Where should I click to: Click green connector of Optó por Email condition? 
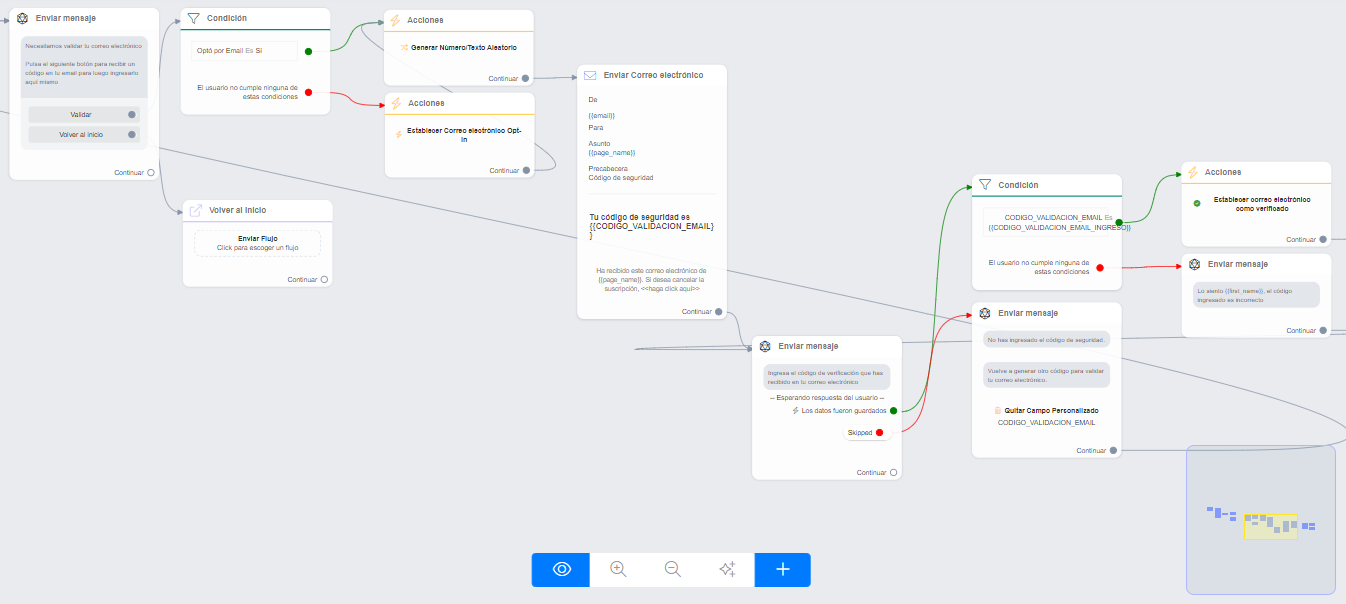(308, 51)
